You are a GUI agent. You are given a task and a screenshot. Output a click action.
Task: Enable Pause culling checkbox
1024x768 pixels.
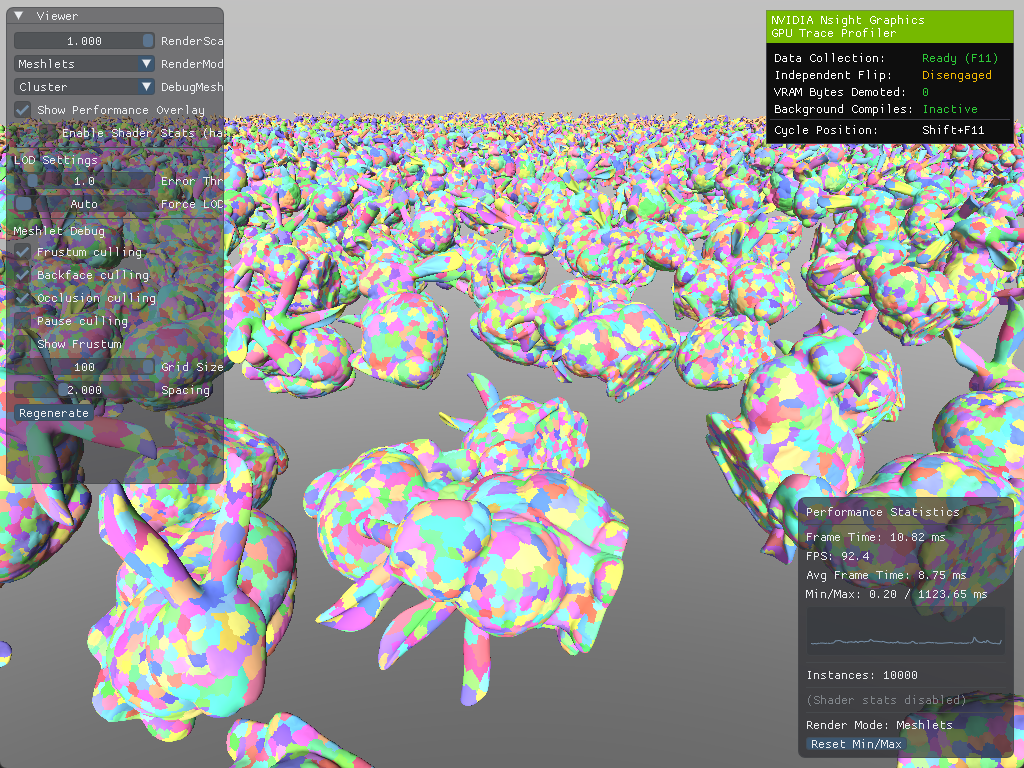22,321
